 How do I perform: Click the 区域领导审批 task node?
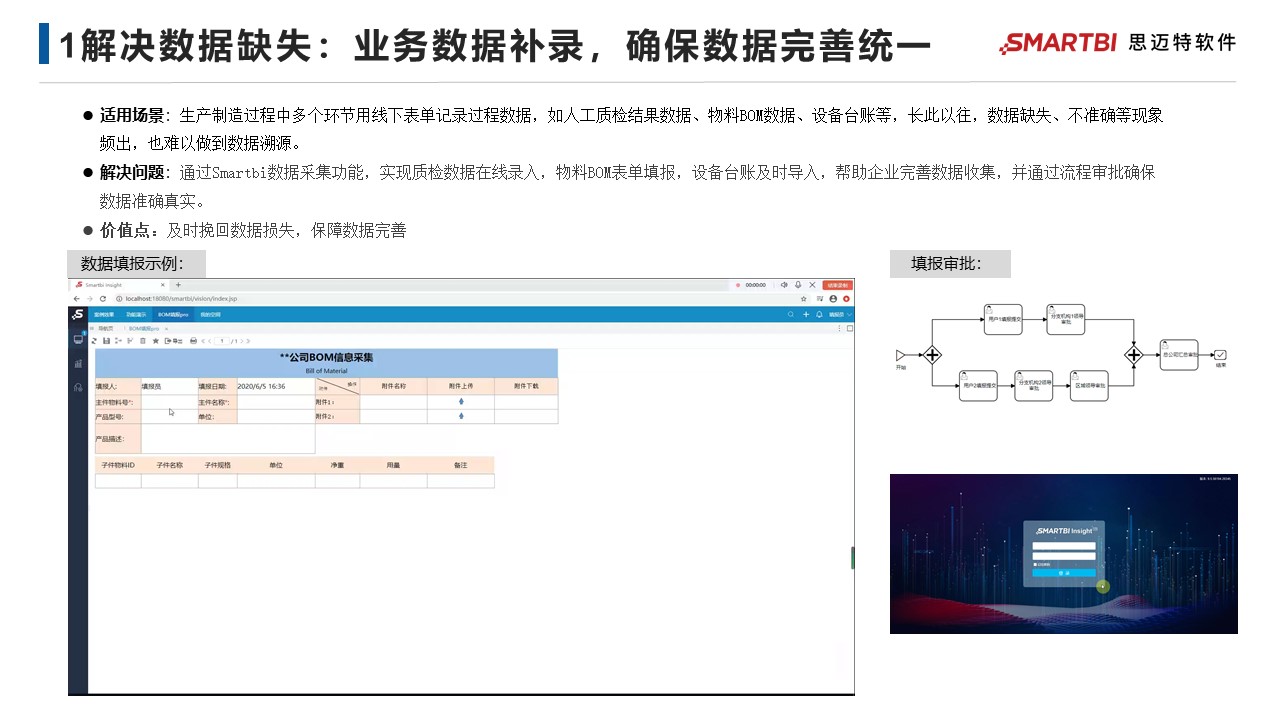pyautogui.click(x=1089, y=385)
